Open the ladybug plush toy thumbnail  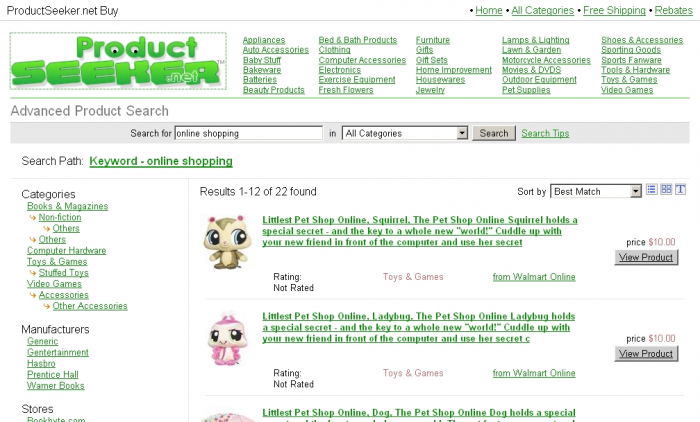(x=225, y=339)
